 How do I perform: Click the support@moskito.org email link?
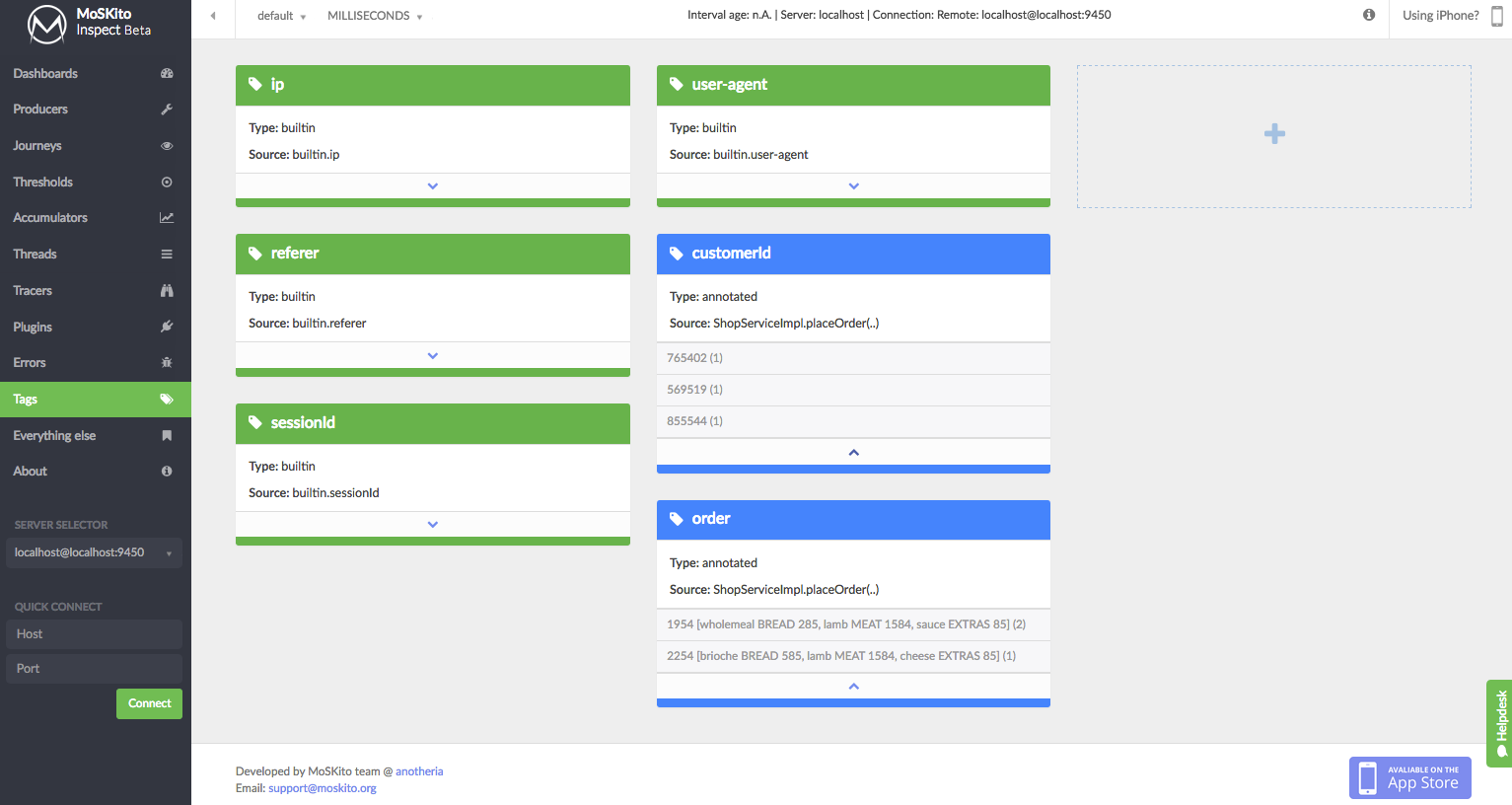coord(323,788)
